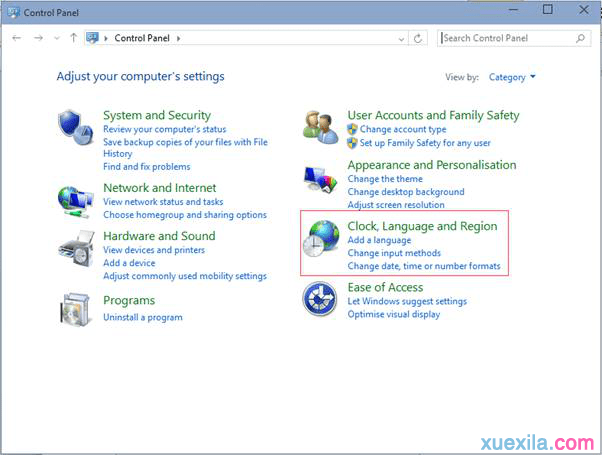Image resolution: width=602 pixels, height=455 pixels.
Task: Open the Ease of Access icon
Action: click(319, 298)
